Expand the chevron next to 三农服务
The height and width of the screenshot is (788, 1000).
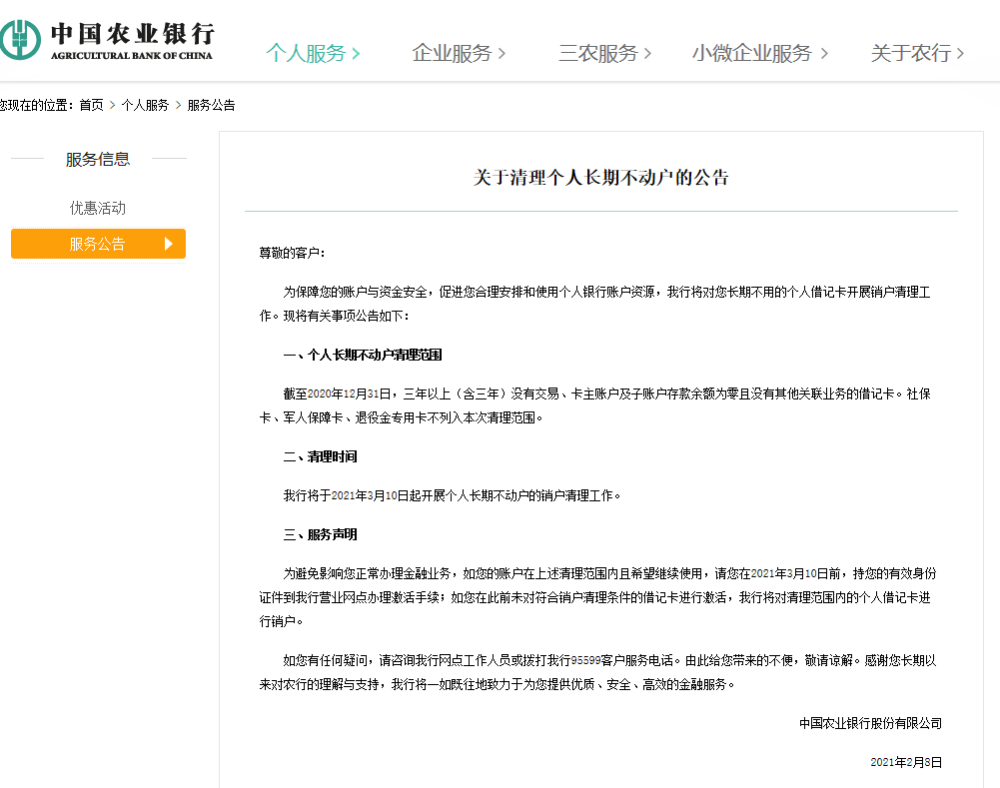click(x=647, y=54)
